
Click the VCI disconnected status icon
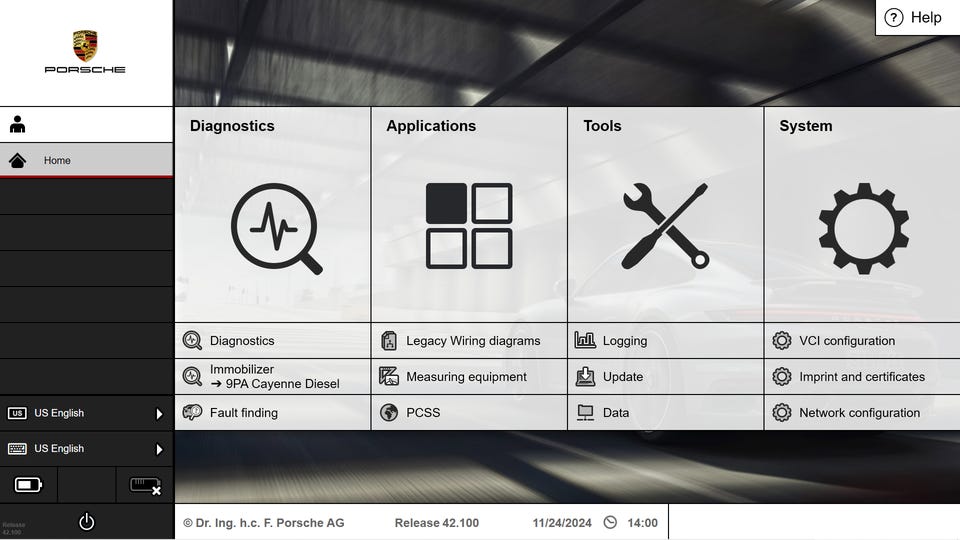[145, 486]
